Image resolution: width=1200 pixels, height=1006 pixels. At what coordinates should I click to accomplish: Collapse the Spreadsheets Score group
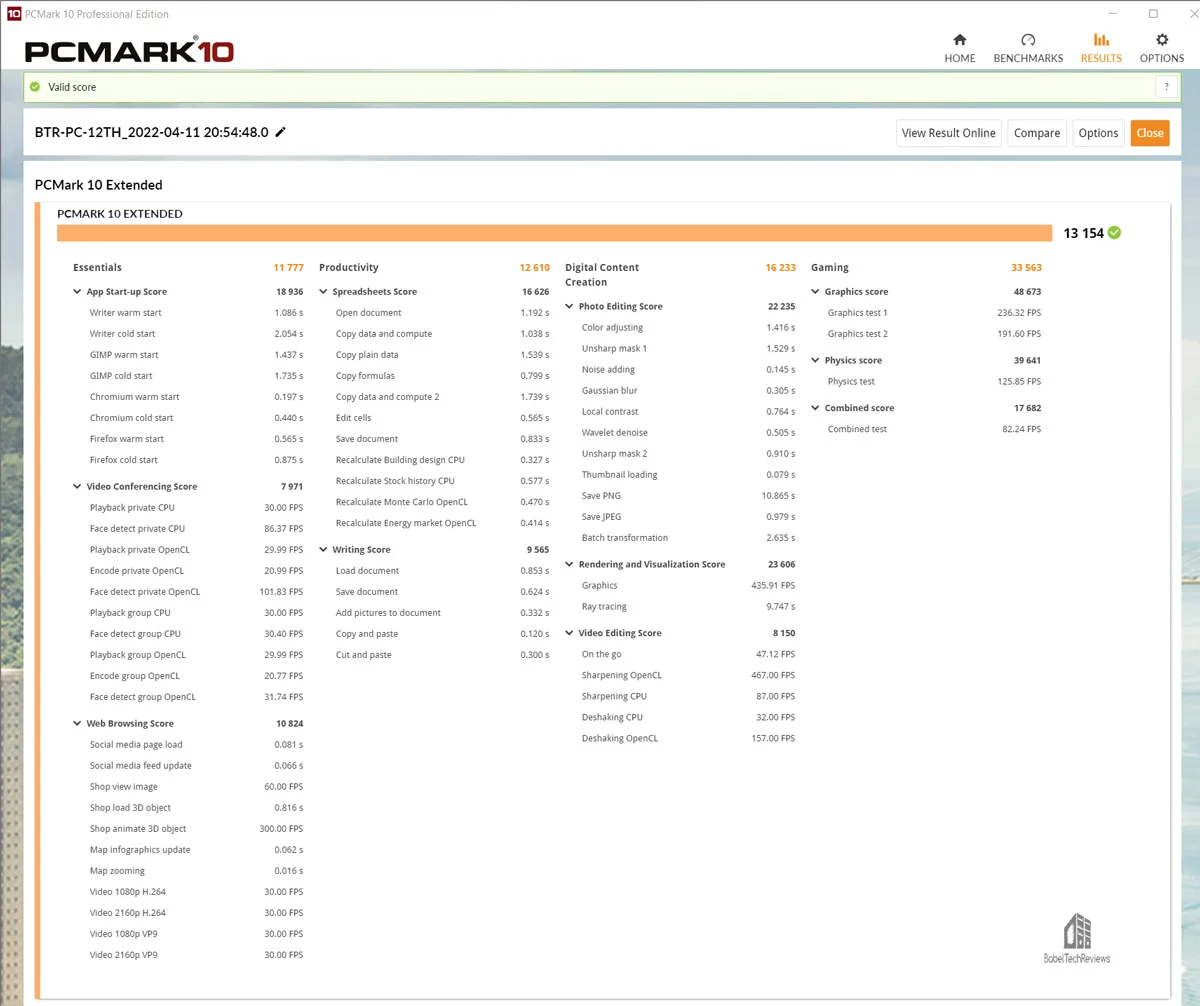[324, 292]
